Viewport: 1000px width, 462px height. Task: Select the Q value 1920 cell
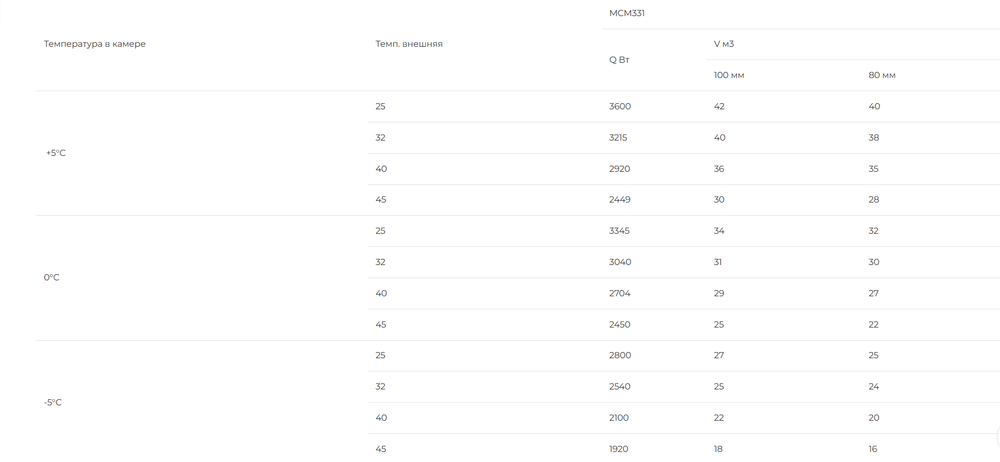(619, 449)
